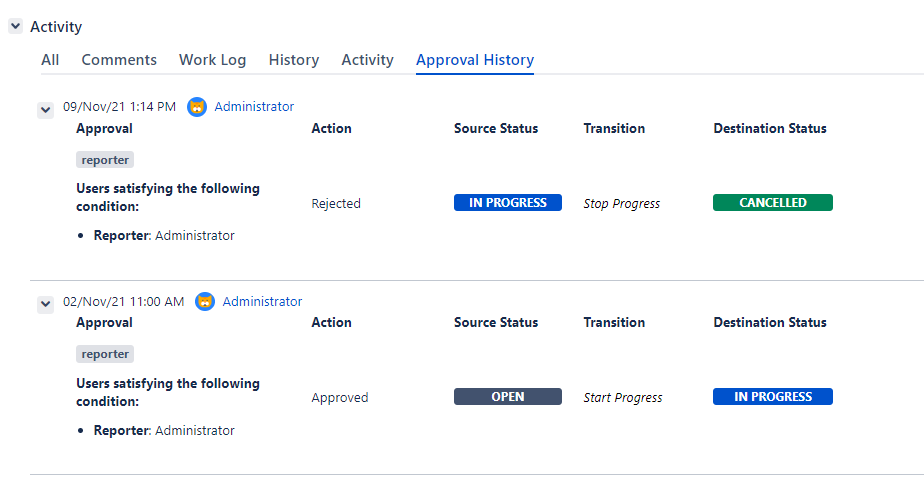Viewport: 924px width, 488px height.
Task: Open Administrator profile link in 09/Nov/21 entry
Action: click(x=254, y=107)
